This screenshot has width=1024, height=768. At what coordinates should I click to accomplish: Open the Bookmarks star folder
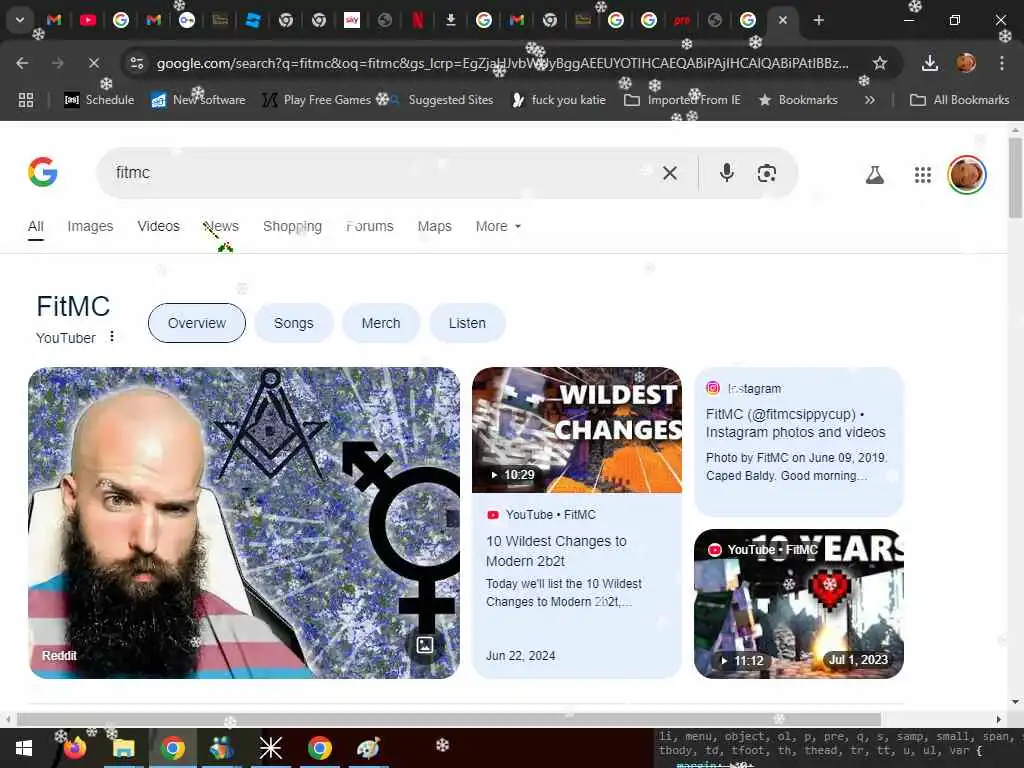tap(798, 100)
